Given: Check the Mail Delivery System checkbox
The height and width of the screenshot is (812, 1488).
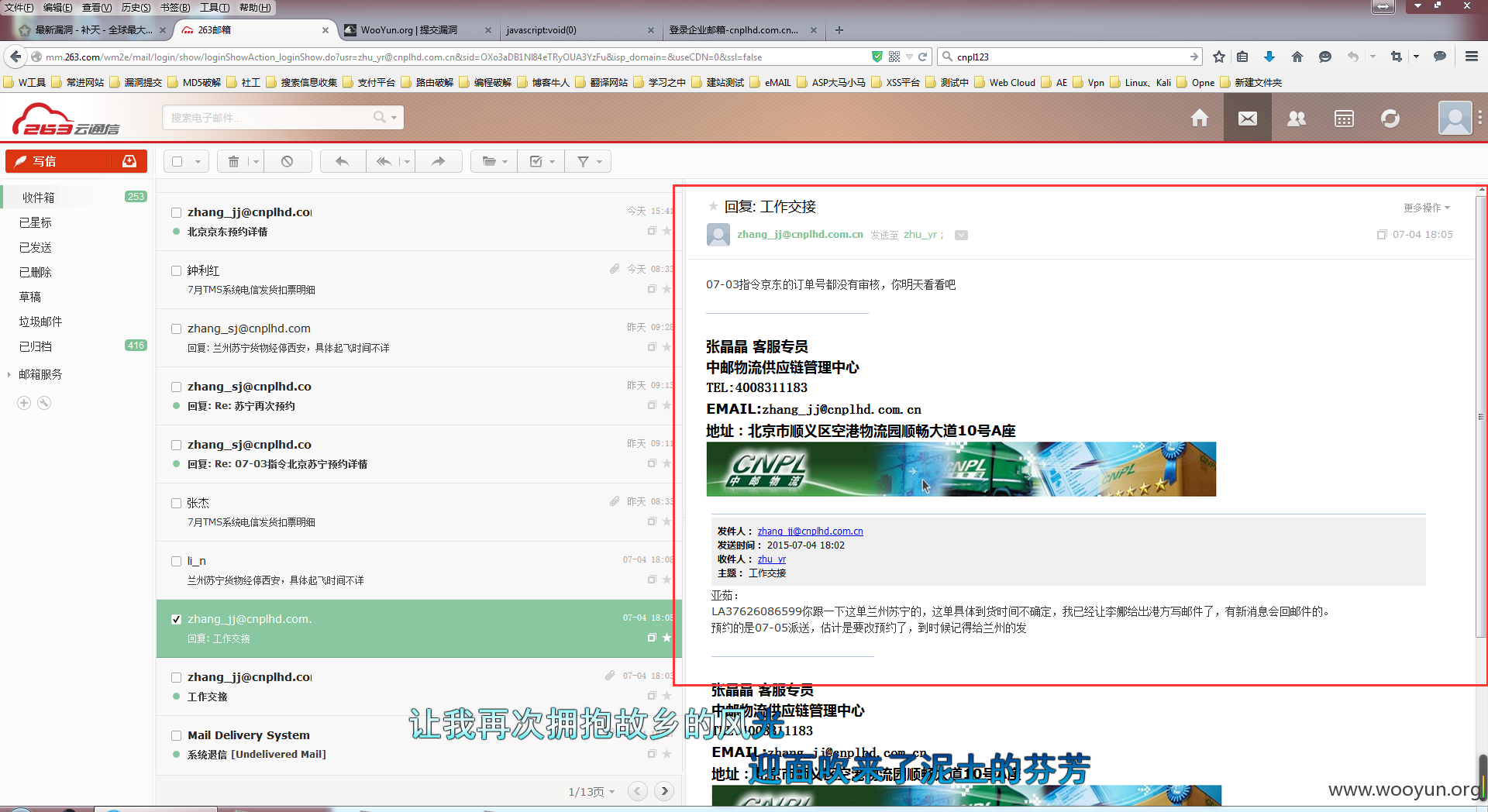Looking at the screenshot, I should [177, 735].
